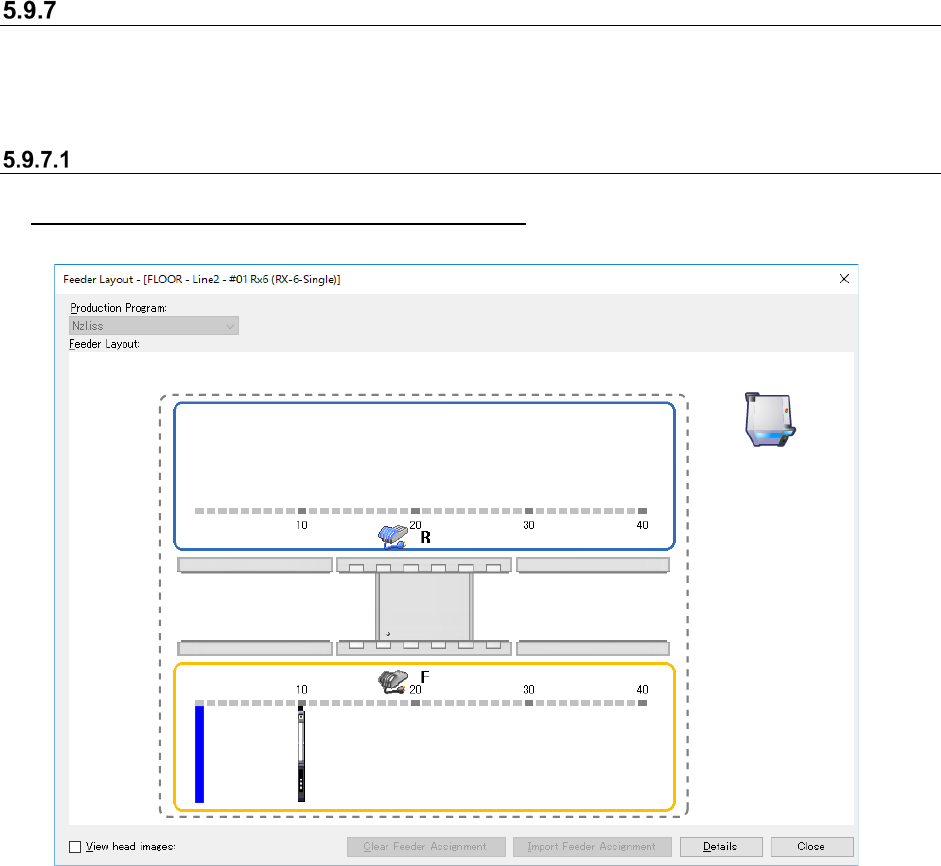Screen dimensions: 941x866
Task: Click slot marker 30 on the front bank
Action: coord(529,703)
